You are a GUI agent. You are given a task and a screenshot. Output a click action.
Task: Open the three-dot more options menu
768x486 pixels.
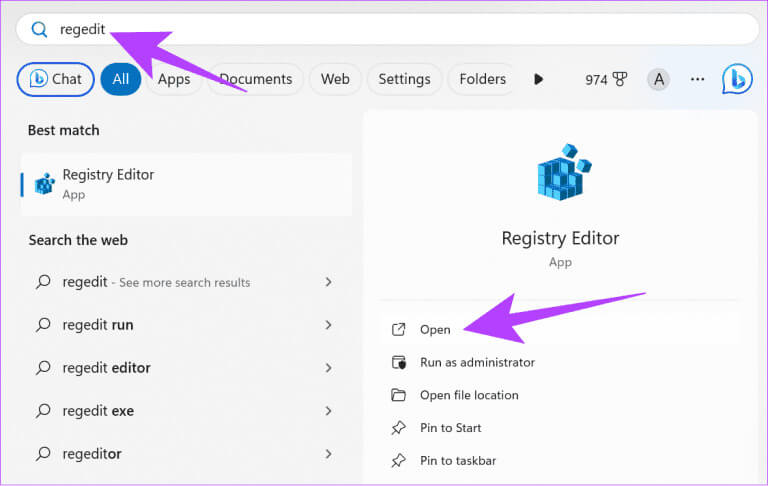coord(698,79)
